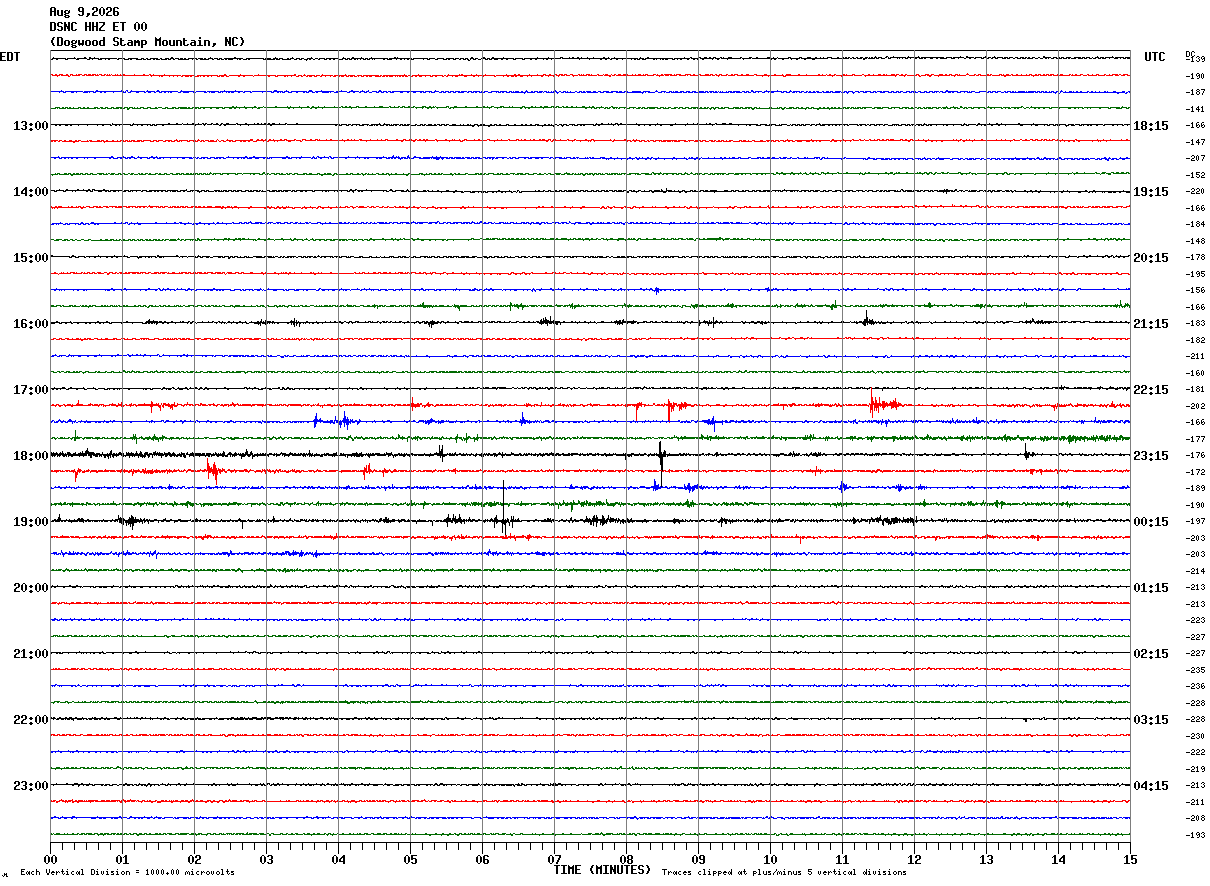Click the Dogwood Stamp Mountain, NC location text
Screen dimensions: 1210x886
[147, 42]
